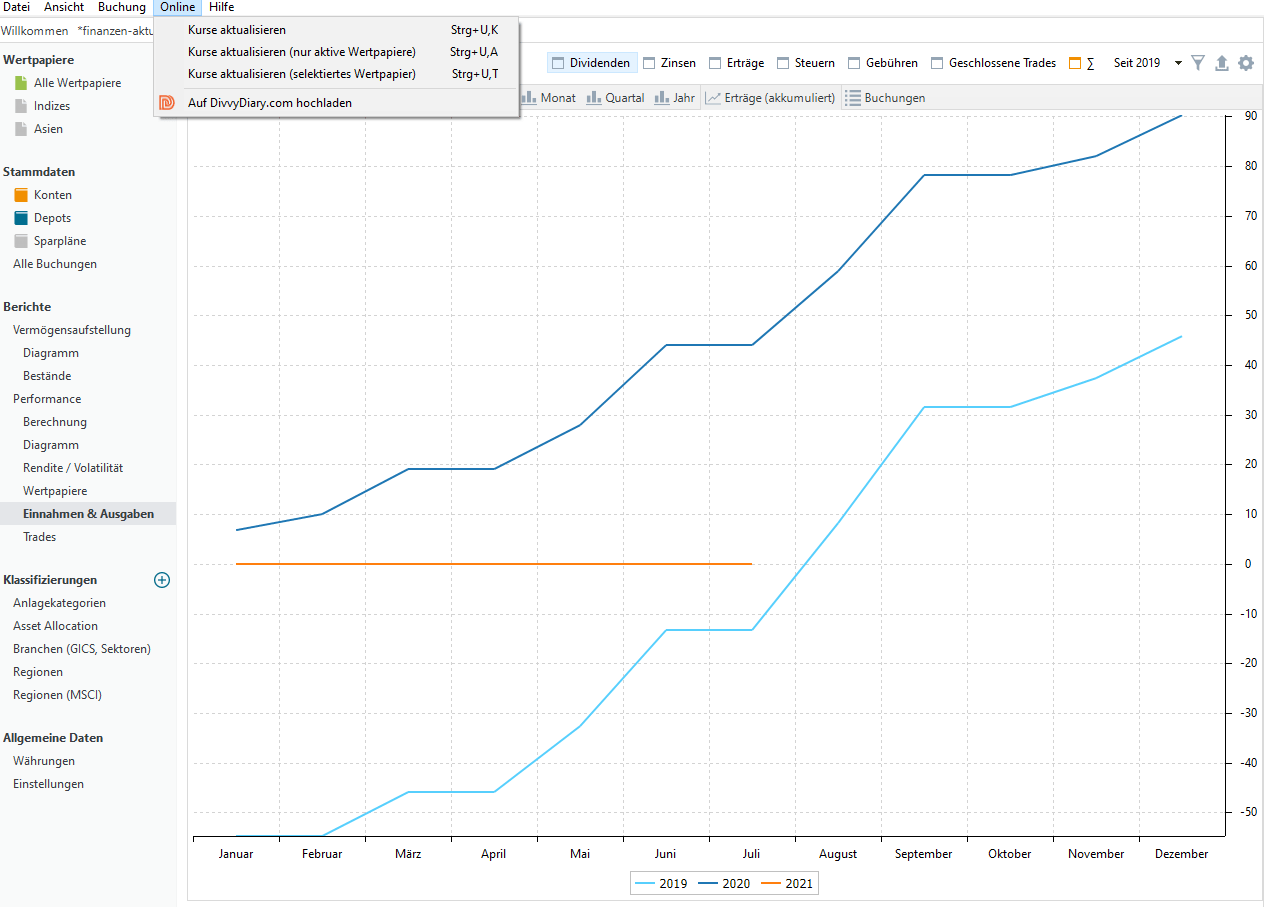Open Depots via the teal icon

tap(21, 218)
